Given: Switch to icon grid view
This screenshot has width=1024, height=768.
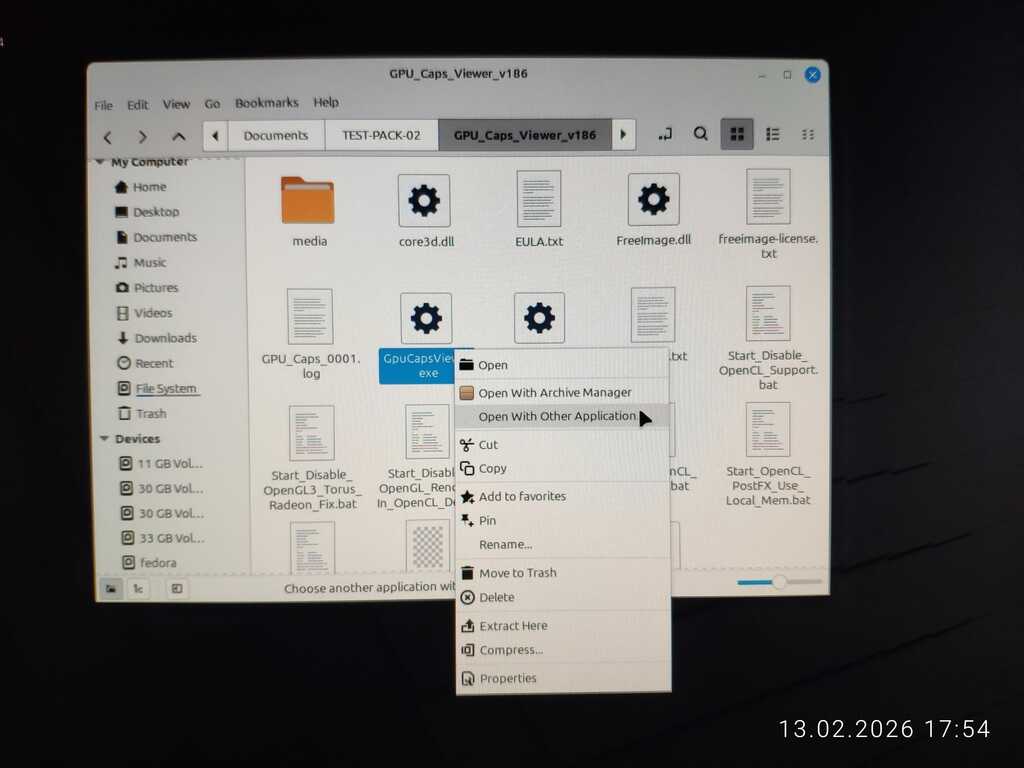Looking at the screenshot, I should pos(737,134).
